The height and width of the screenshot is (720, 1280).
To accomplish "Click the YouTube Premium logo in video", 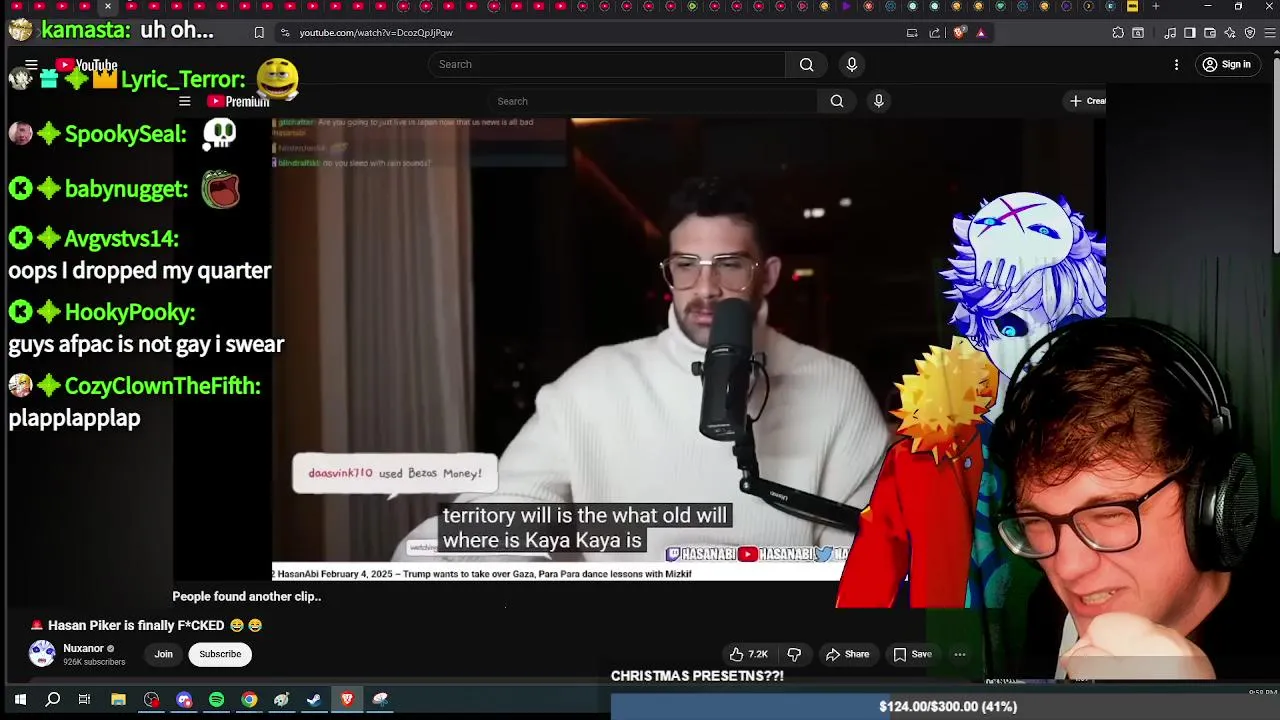I will pyautogui.click(x=238, y=101).
